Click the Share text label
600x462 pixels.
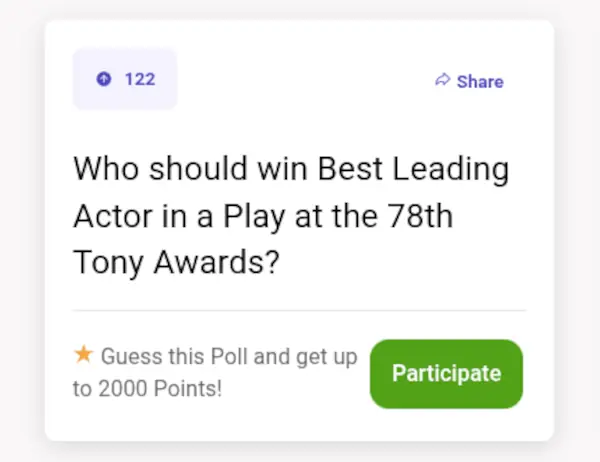480,82
